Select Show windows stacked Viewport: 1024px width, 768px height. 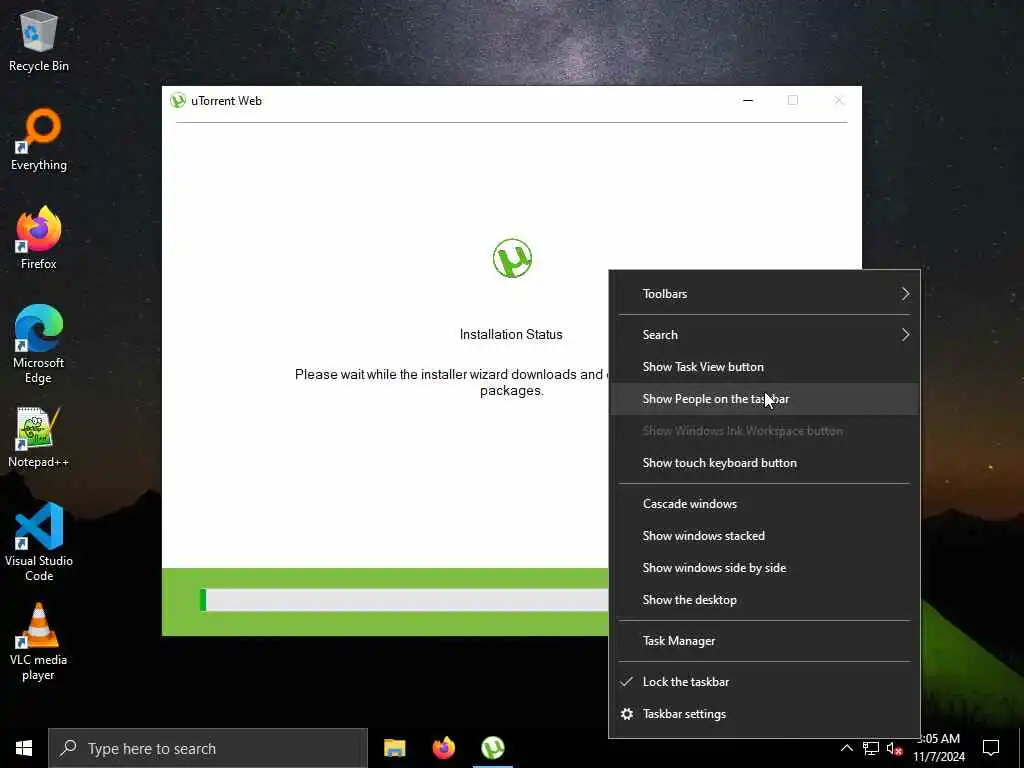[x=764, y=536]
